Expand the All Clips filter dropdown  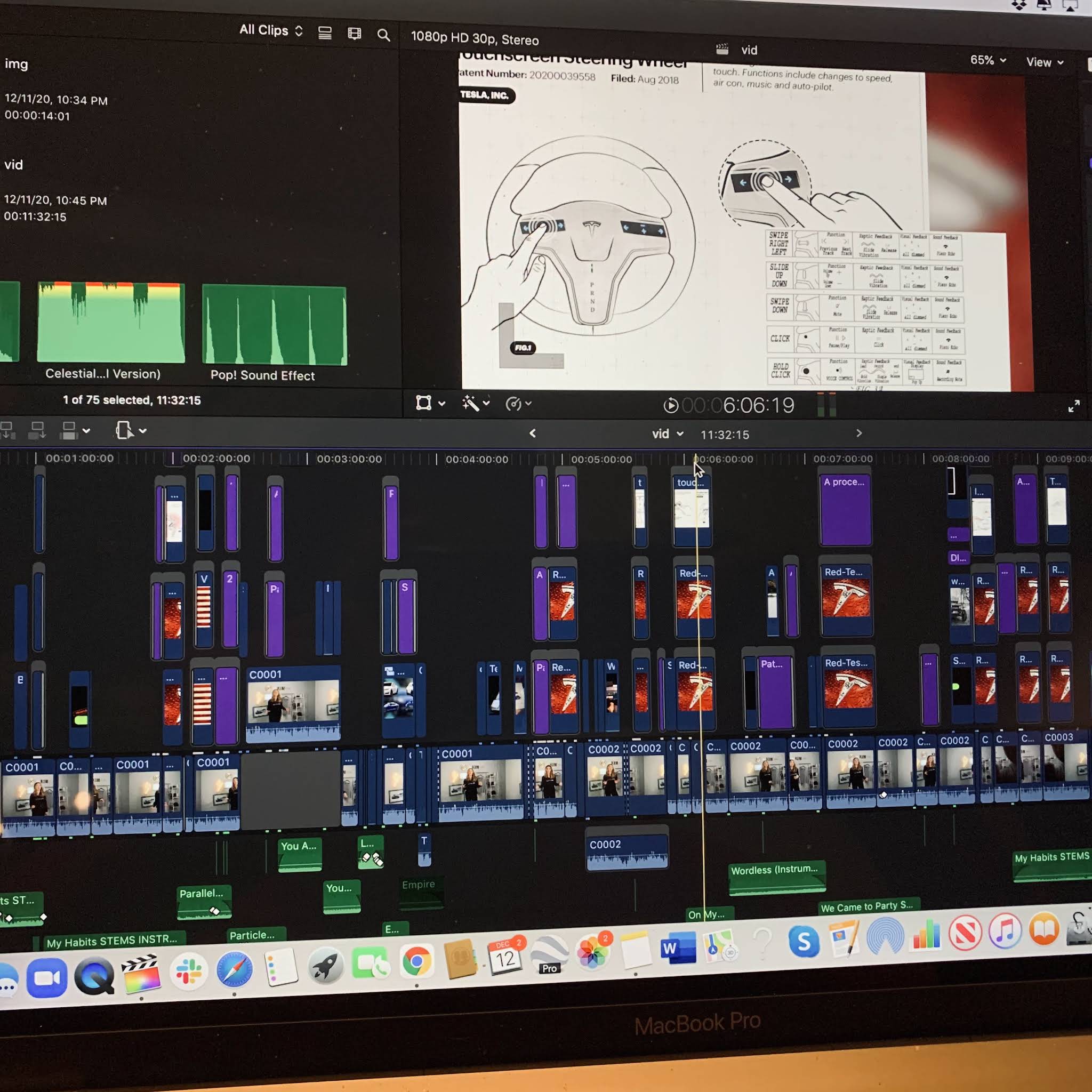point(271,30)
